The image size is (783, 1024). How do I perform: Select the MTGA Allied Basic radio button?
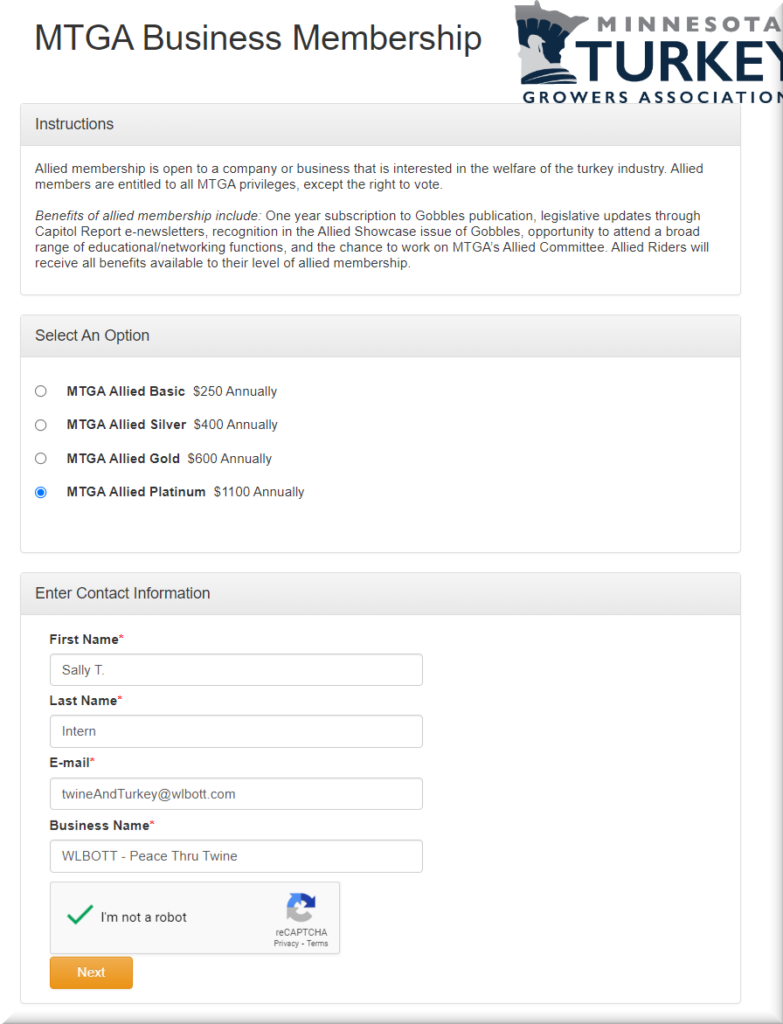pos(41,391)
